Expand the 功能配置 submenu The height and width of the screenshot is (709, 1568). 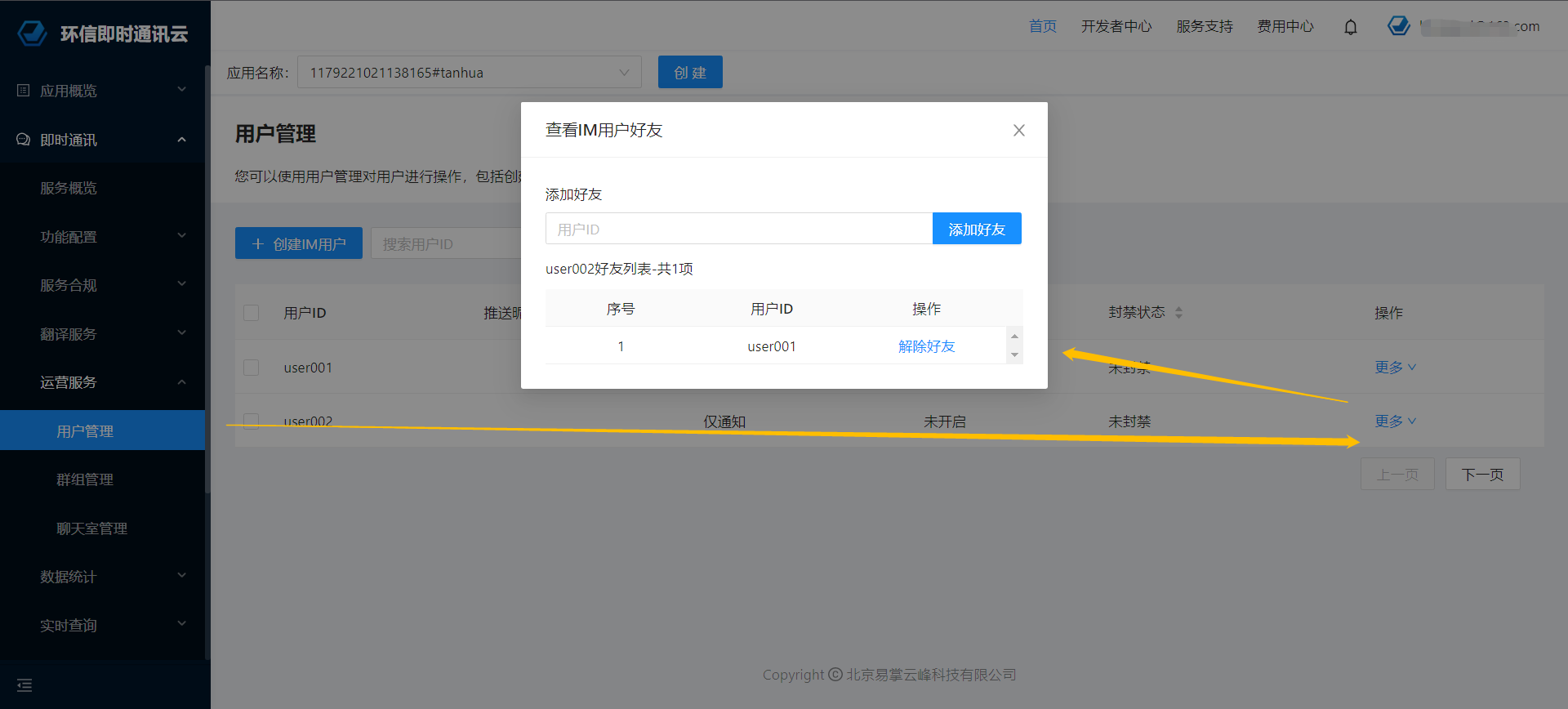(x=182, y=236)
